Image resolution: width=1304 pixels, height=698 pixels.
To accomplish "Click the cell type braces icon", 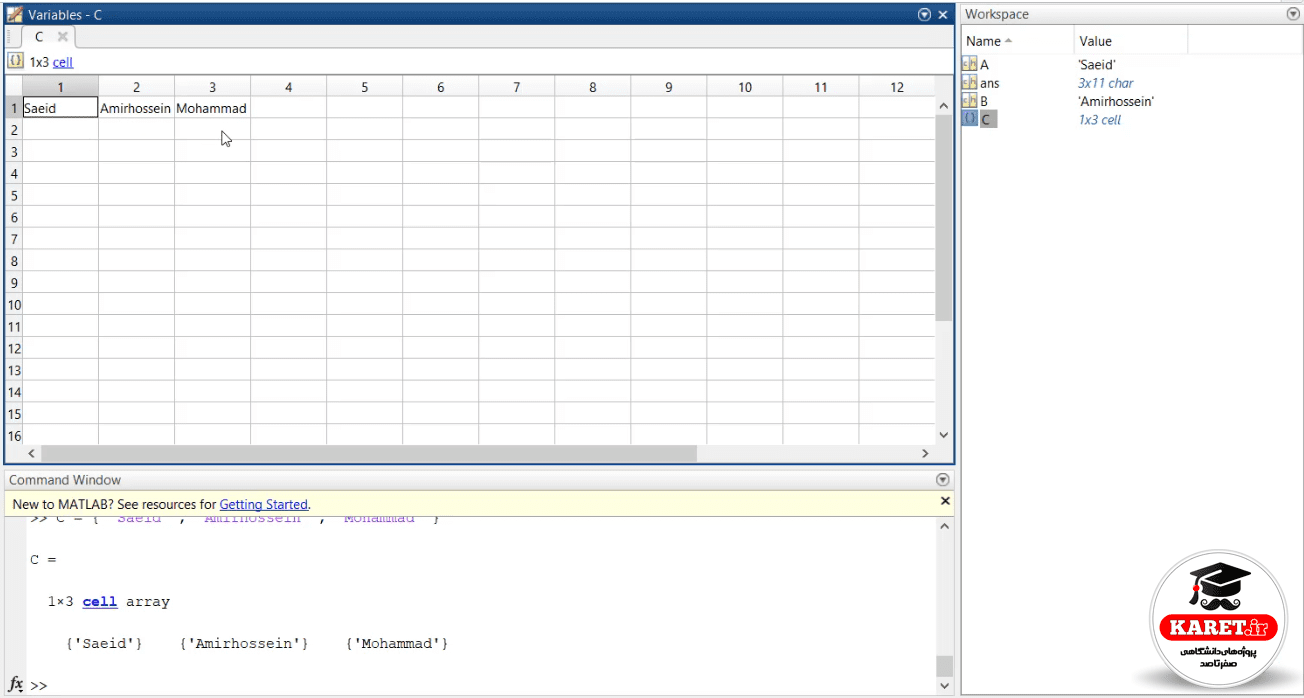I will click(x=15, y=61).
